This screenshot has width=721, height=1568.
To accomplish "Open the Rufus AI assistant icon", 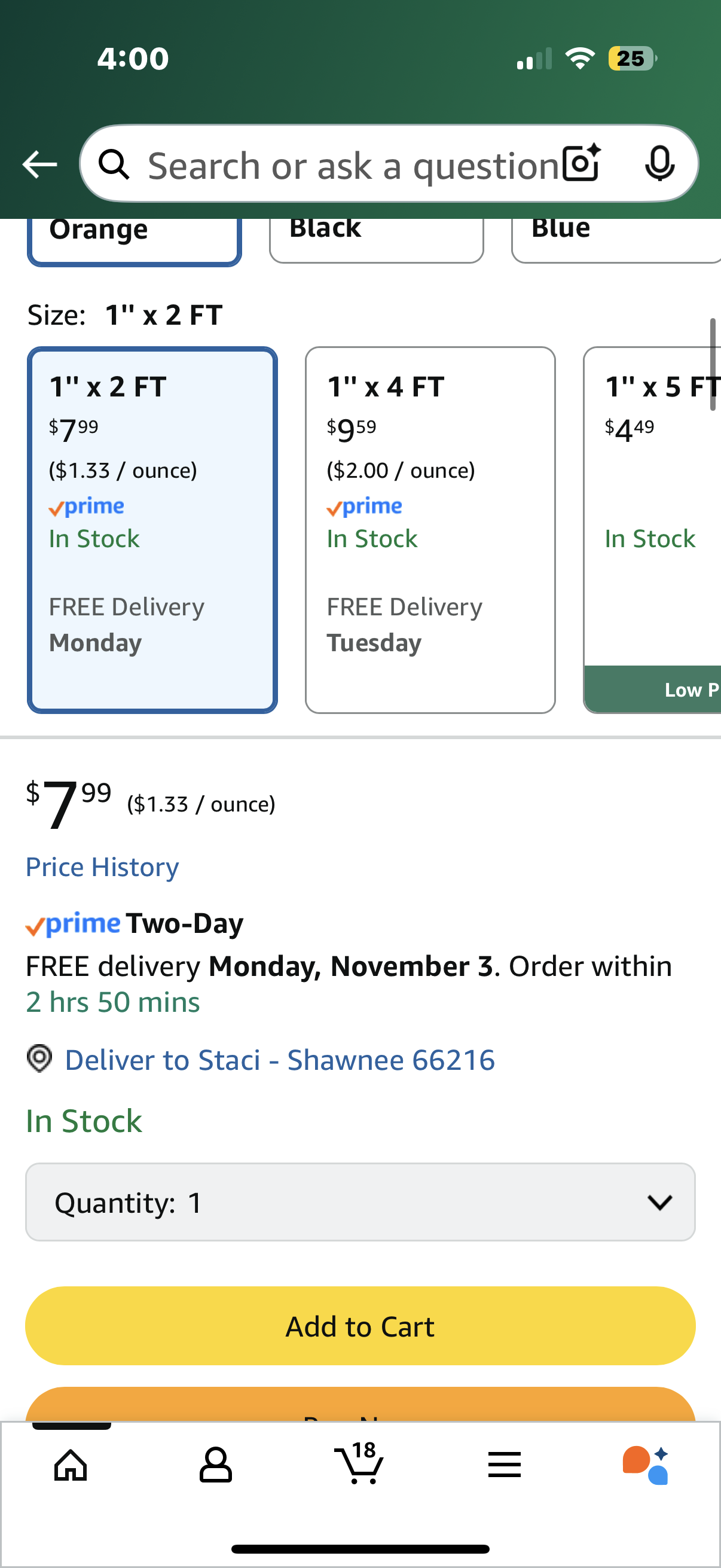I will coord(646,1465).
